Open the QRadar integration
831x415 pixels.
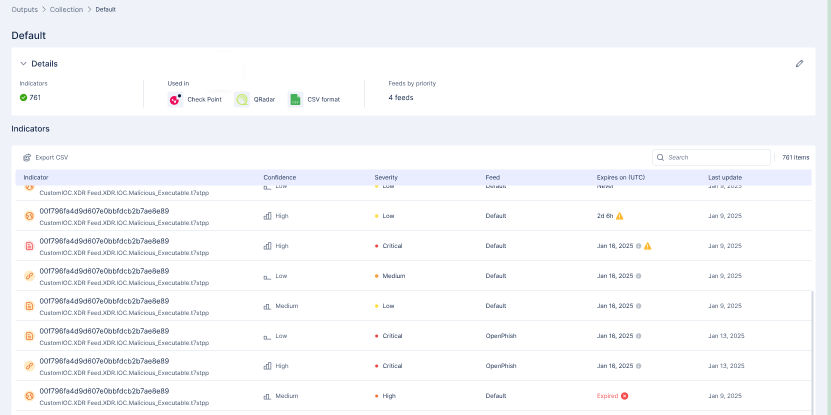255,99
